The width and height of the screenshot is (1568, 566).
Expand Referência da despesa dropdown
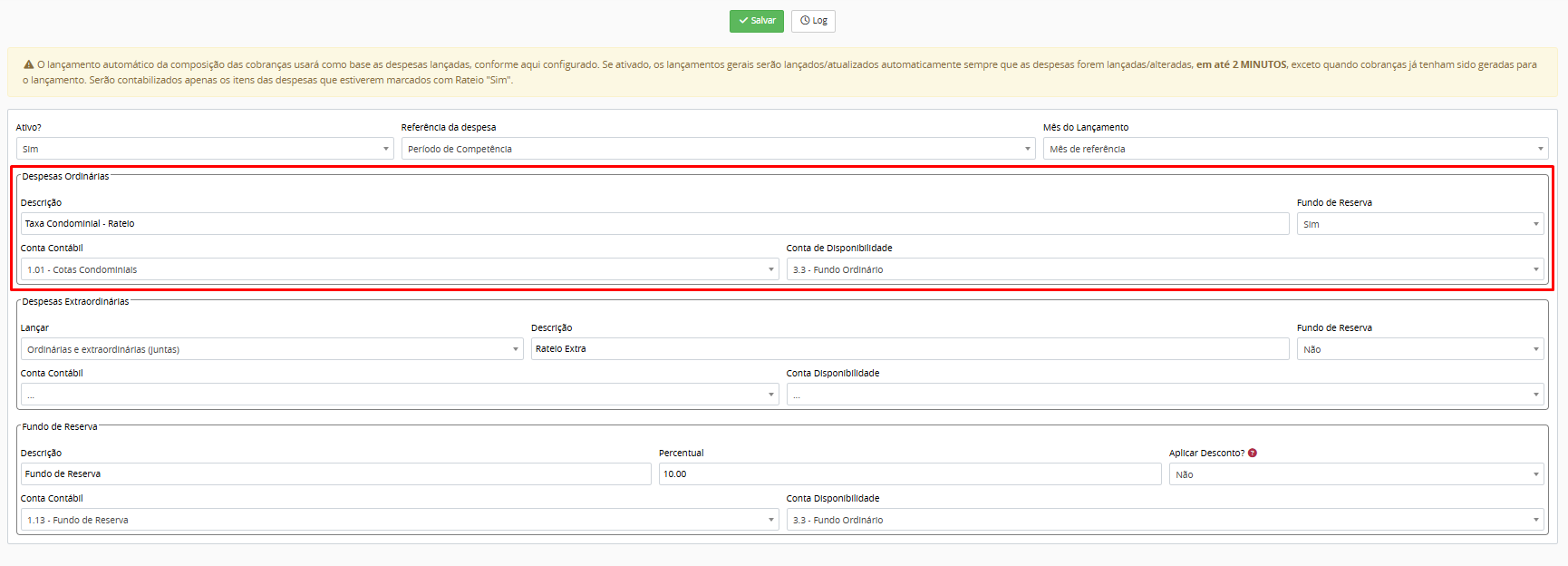[x=718, y=149]
